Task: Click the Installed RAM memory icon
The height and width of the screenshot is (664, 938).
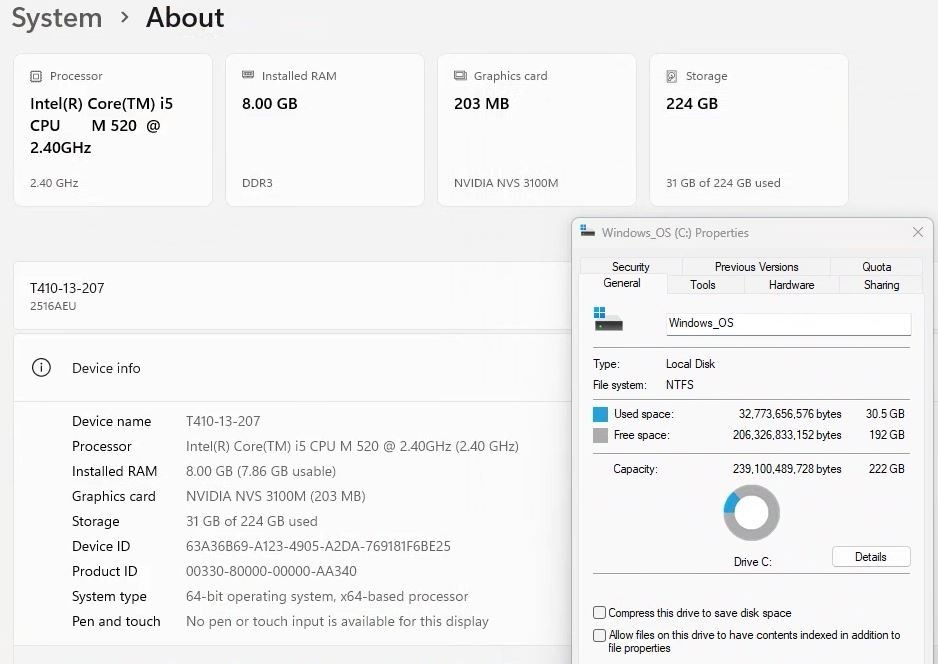Action: pos(248,75)
